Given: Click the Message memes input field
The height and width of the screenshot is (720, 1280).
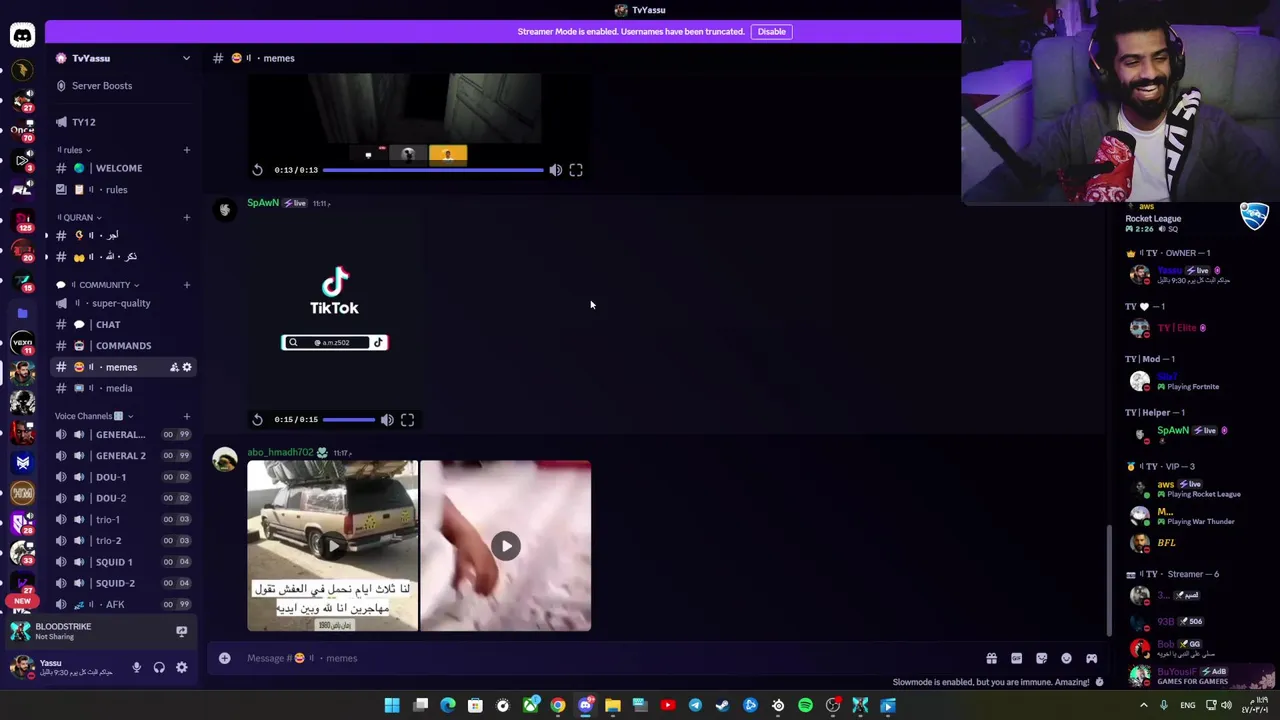Looking at the screenshot, I should [x=600, y=658].
